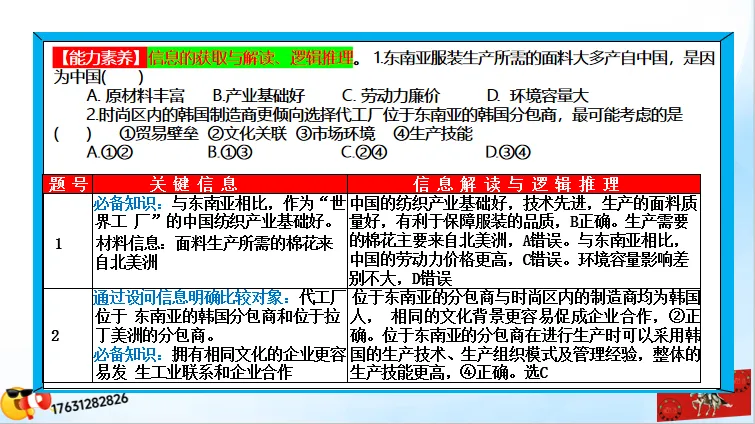Choose answer option C. 劳动力廉价
Viewport: 755px width, 424px height.
pos(391,96)
